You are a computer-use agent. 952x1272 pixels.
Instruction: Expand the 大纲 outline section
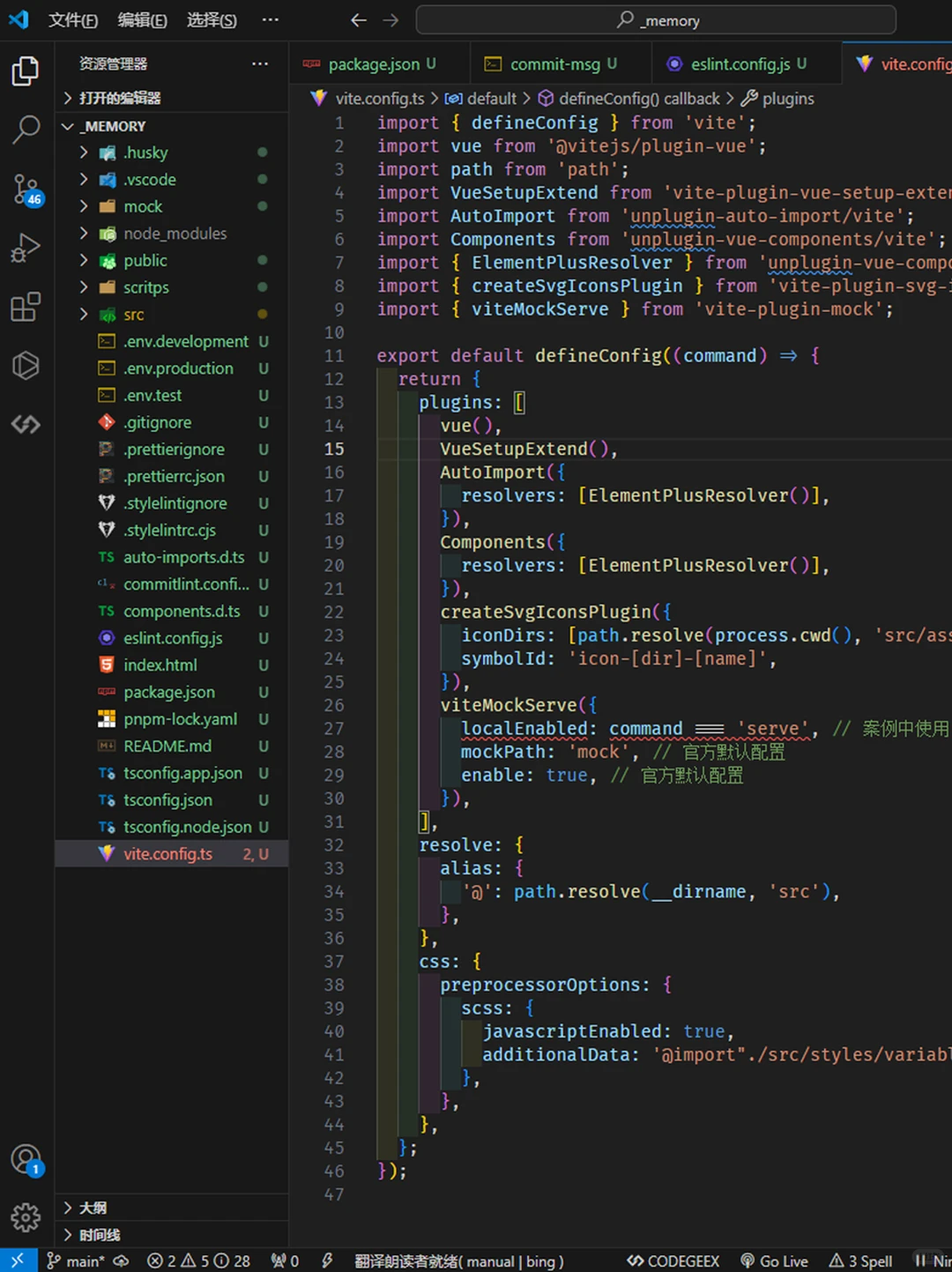tap(172, 1208)
